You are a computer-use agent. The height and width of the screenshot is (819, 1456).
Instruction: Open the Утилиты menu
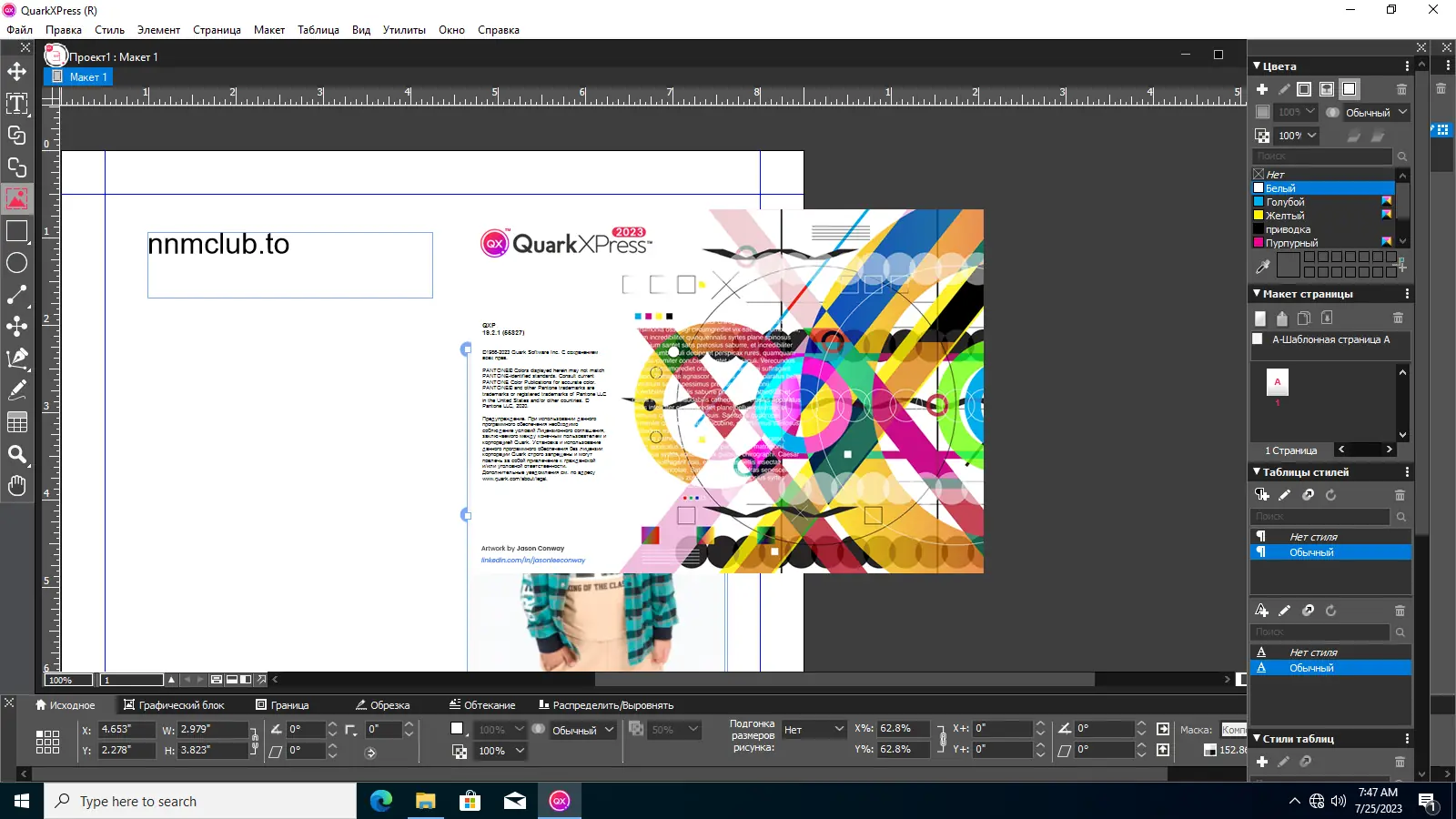[404, 30]
